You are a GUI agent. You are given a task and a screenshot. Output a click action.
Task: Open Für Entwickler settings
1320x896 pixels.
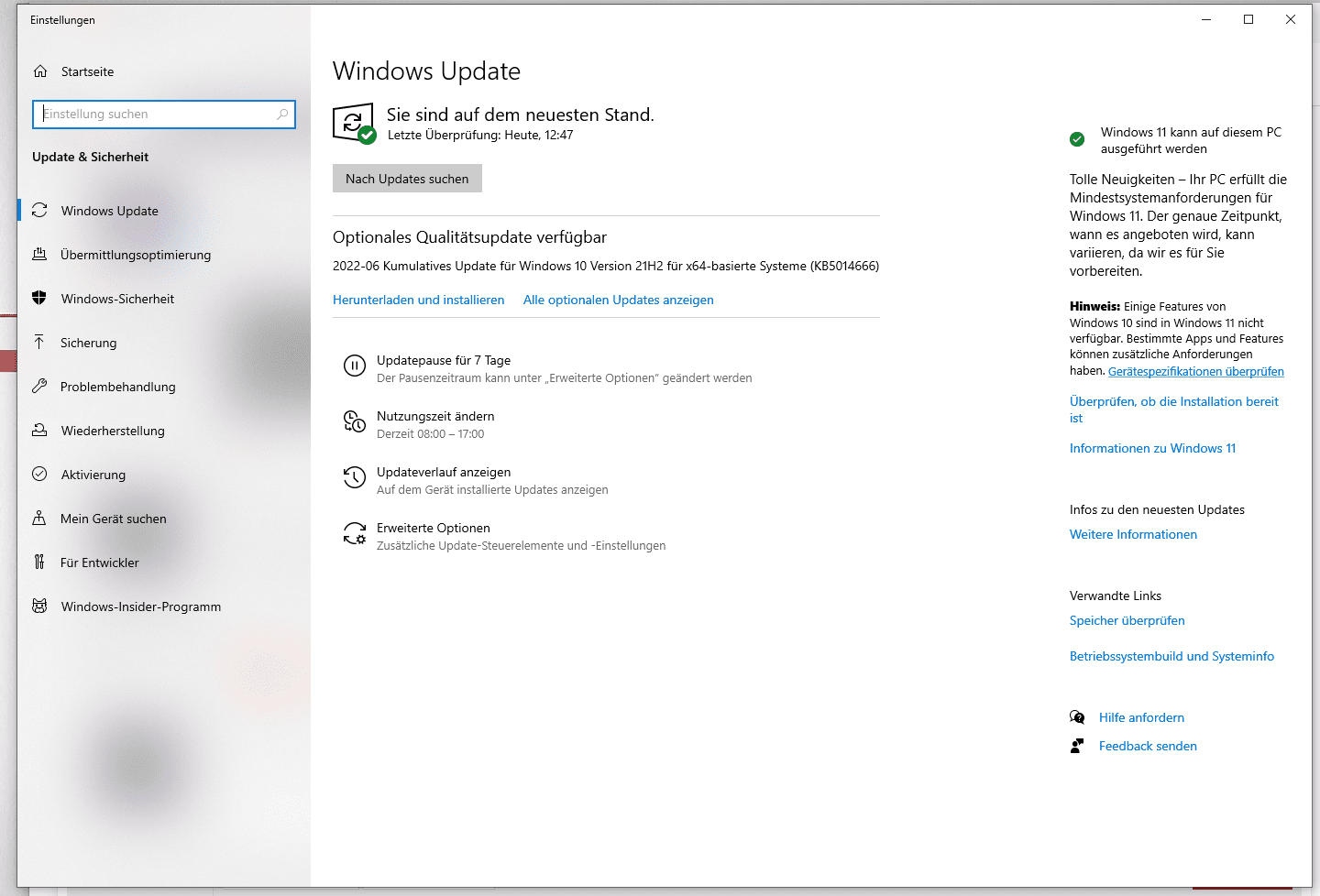pos(164,563)
